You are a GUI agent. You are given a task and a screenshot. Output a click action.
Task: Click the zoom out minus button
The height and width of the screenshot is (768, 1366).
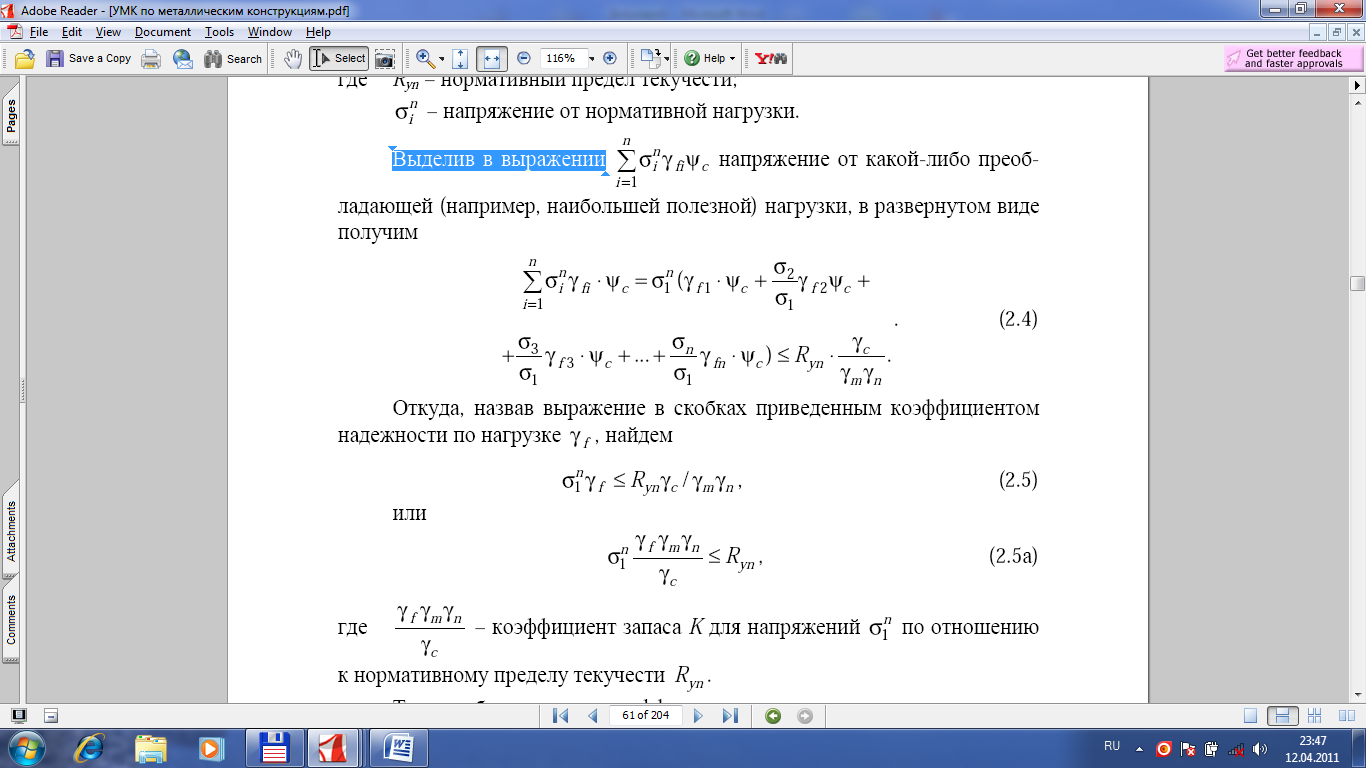(524, 58)
